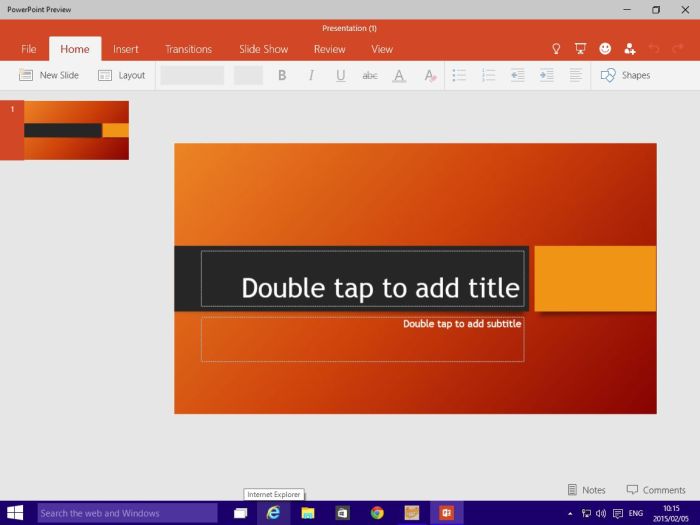Open Internet Explorer from the taskbar
The height and width of the screenshot is (525, 700).
coord(273,513)
